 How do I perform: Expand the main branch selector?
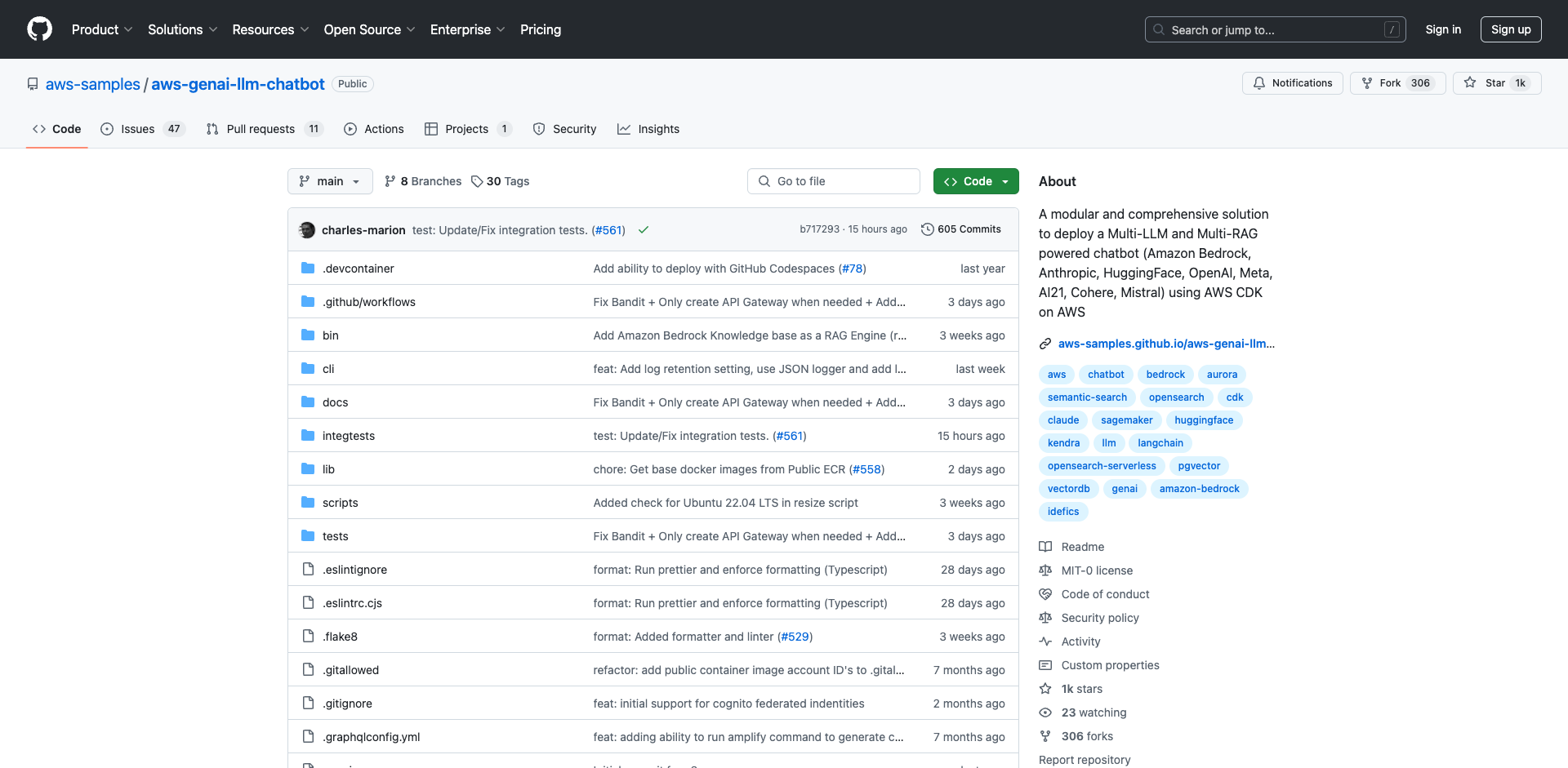click(330, 180)
